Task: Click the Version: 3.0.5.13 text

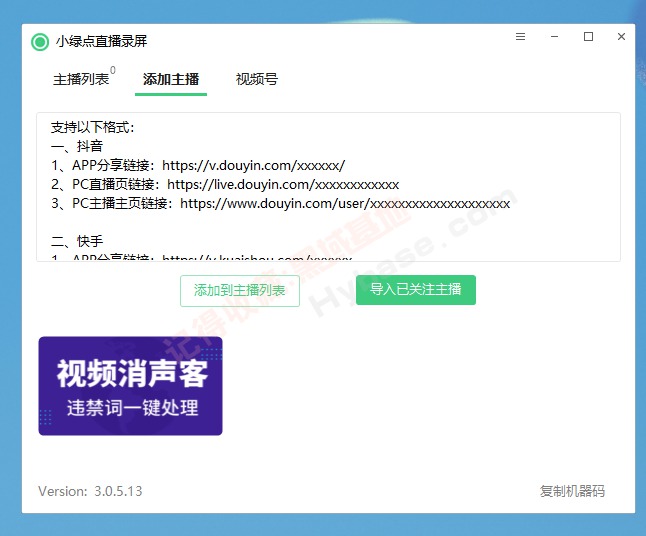Action: 90,491
